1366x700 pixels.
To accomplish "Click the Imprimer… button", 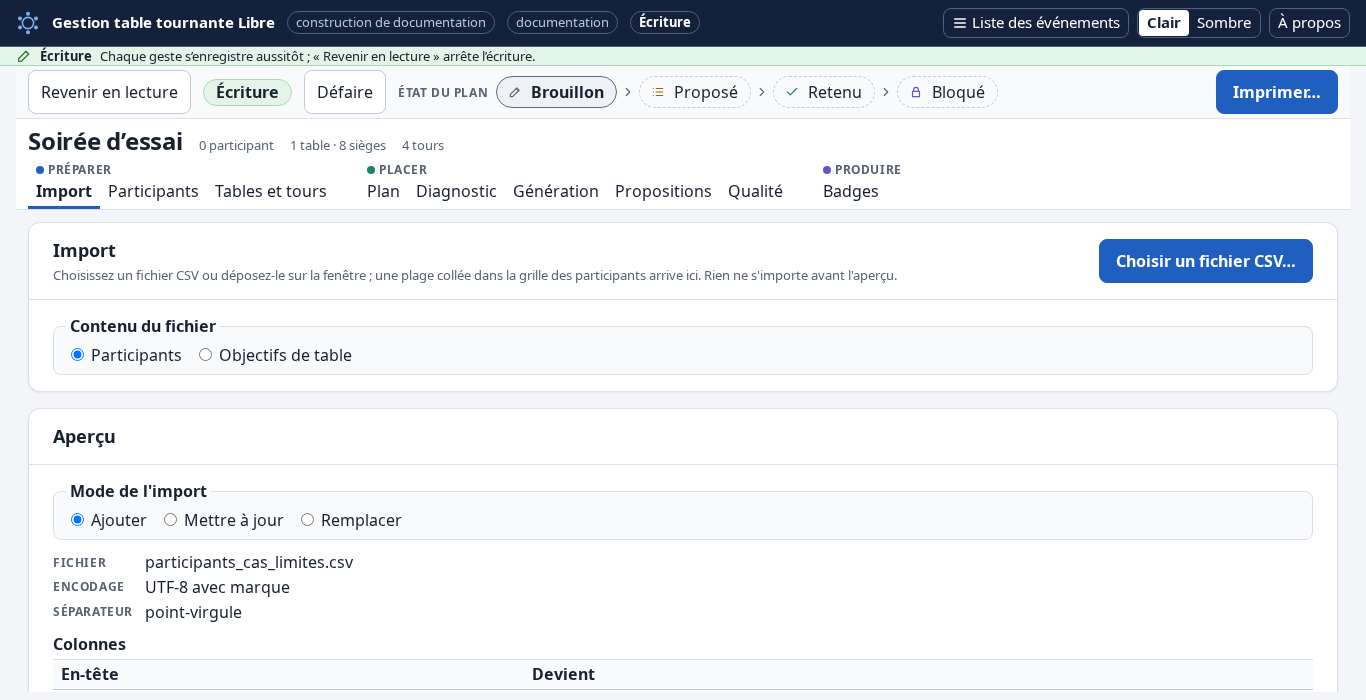I will point(1277,92).
